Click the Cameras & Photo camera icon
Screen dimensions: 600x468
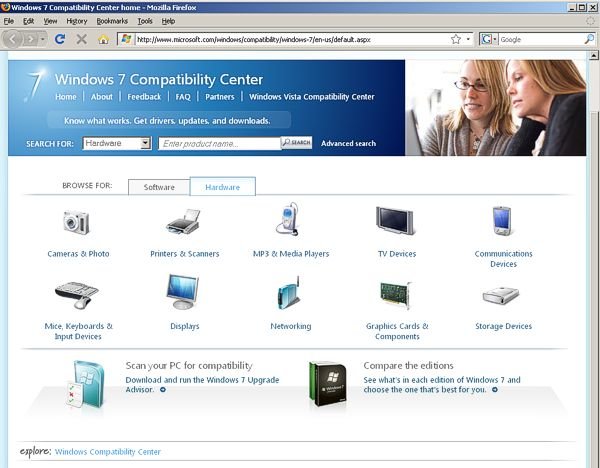[77, 222]
